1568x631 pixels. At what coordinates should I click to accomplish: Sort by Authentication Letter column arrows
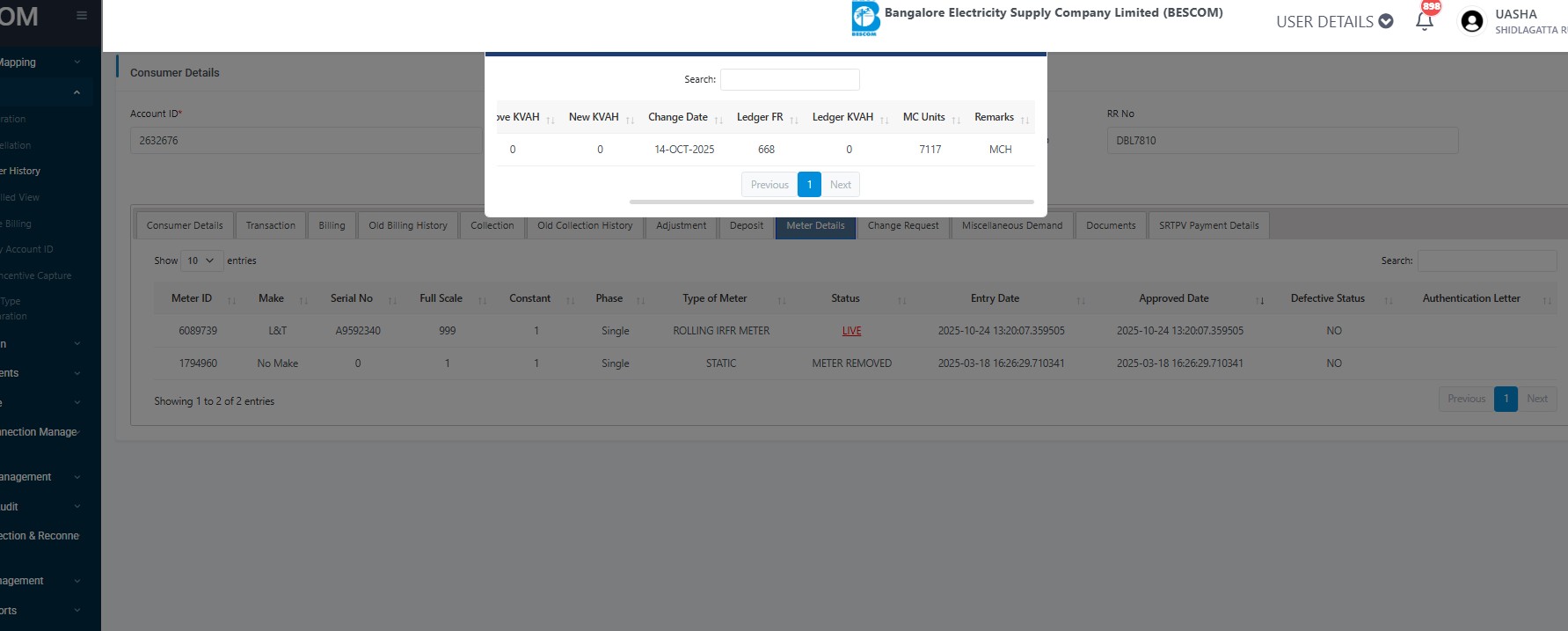(1546, 300)
